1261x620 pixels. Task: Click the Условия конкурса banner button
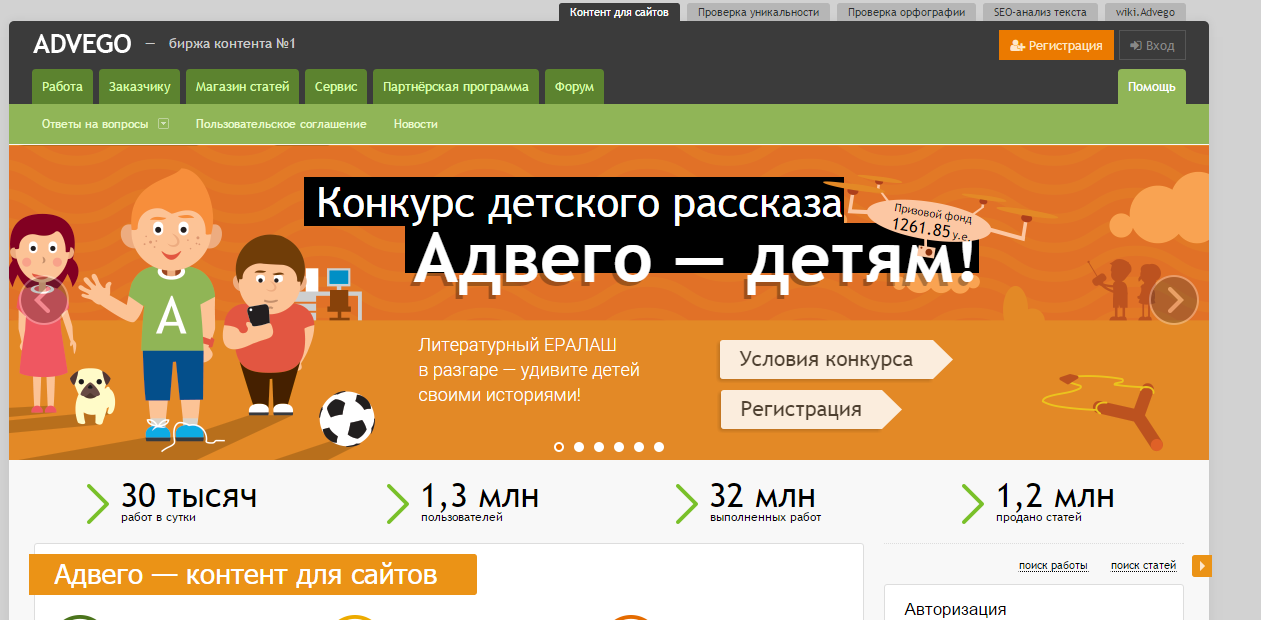[x=835, y=359]
